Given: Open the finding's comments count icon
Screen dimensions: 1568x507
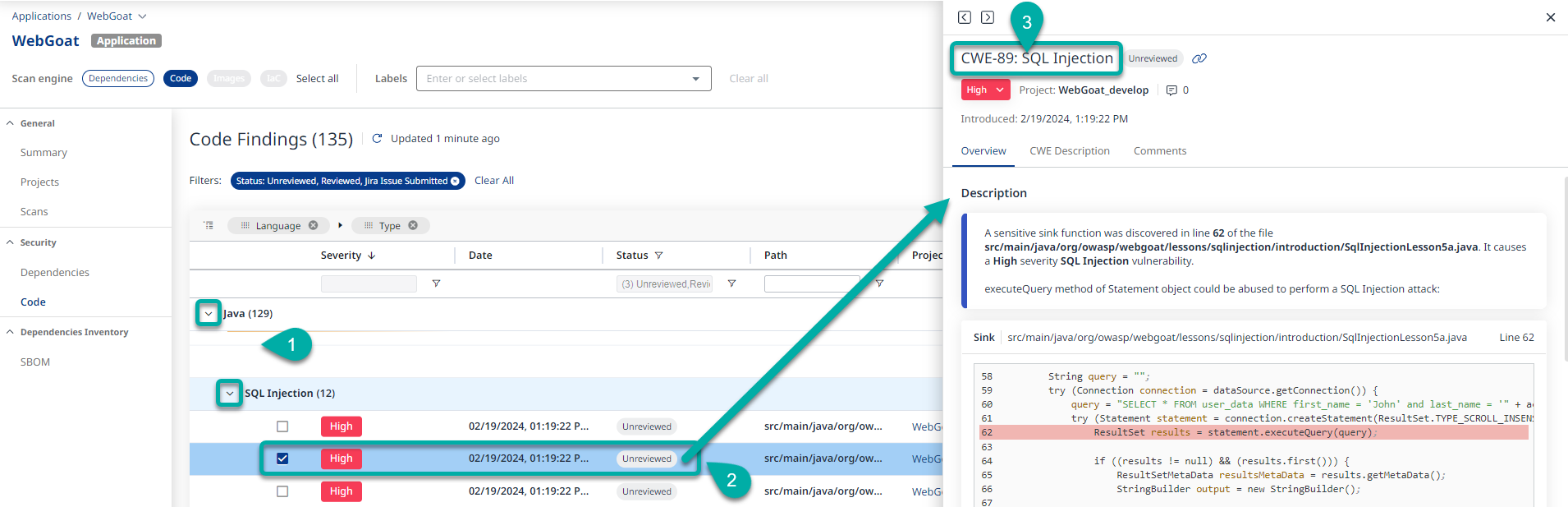Looking at the screenshot, I should pyautogui.click(x=1171, y=90).
